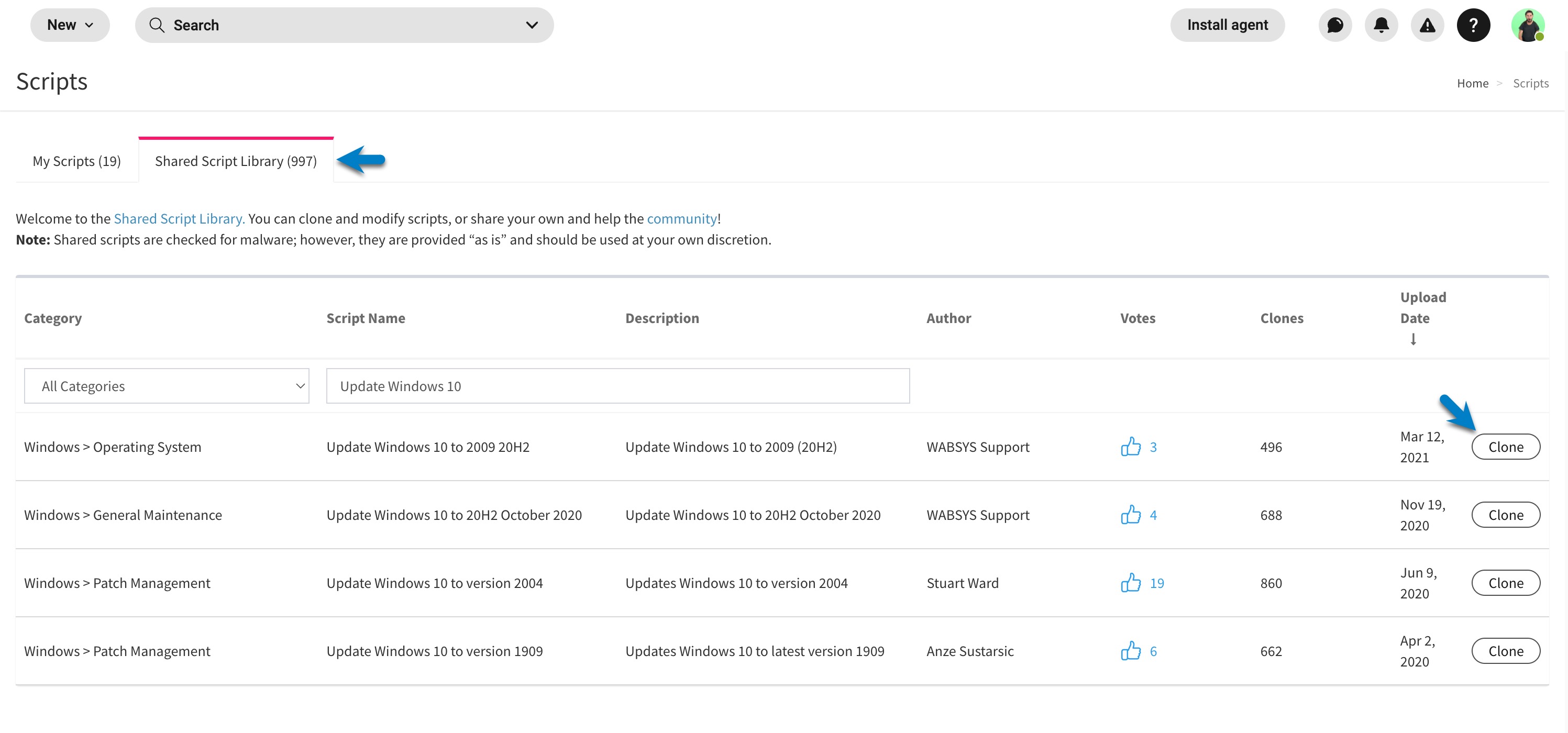
Task: Click 'Windows > Operating System' category cell
Action: (113, 447)
